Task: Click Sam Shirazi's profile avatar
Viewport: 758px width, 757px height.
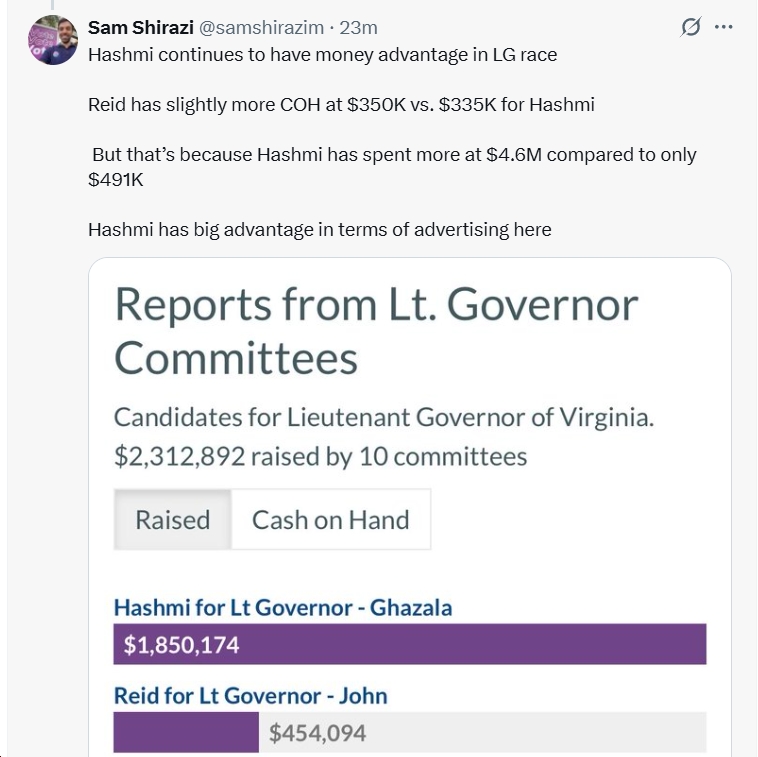Action: click(53, 40)
